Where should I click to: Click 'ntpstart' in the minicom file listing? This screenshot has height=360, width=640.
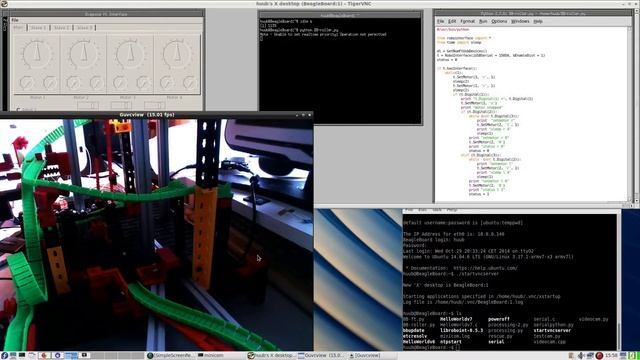pos(451,342)
